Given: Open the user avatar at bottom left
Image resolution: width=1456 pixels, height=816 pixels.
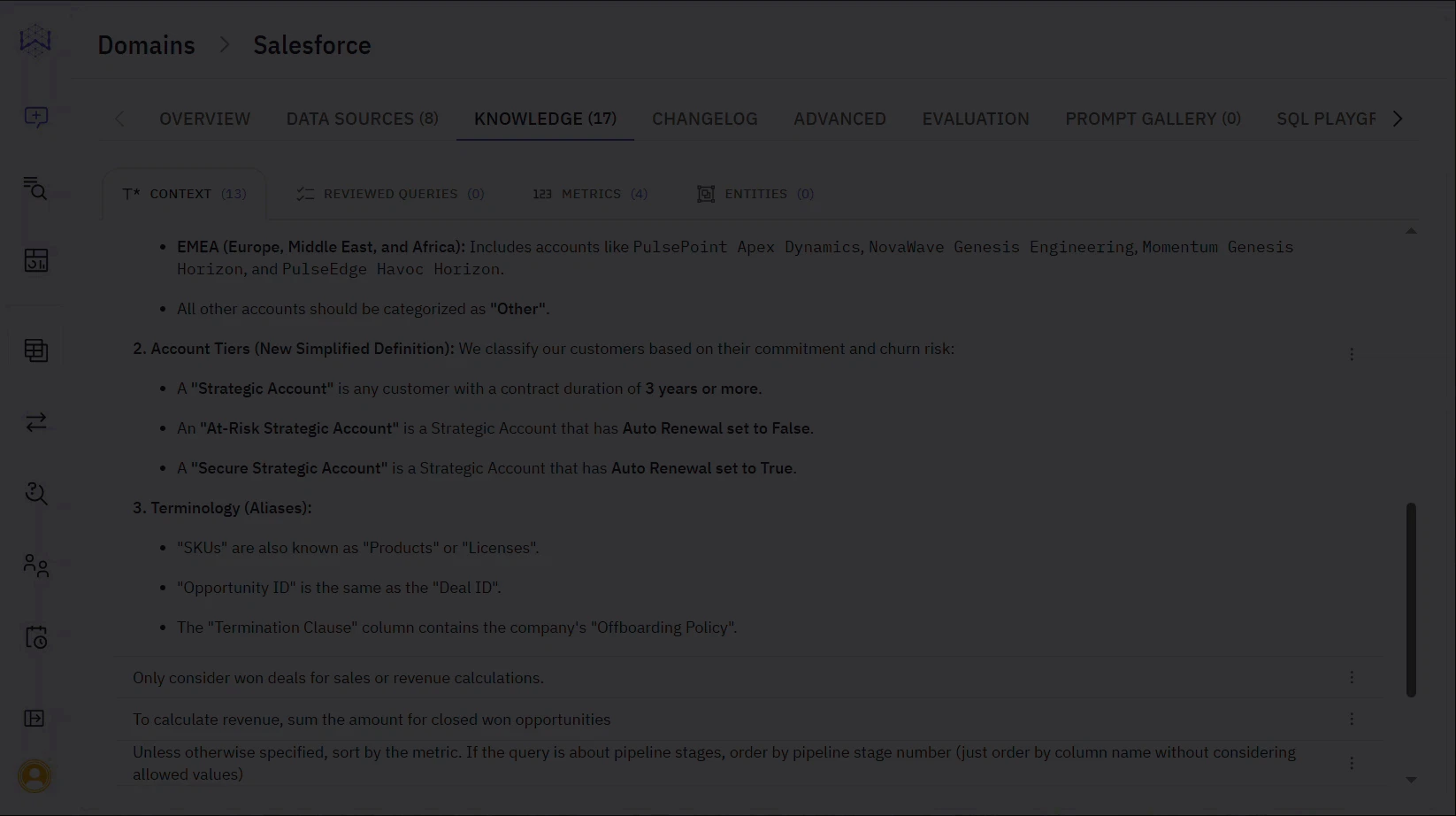Looking at the screenshot, I should (x=34, y=775).
